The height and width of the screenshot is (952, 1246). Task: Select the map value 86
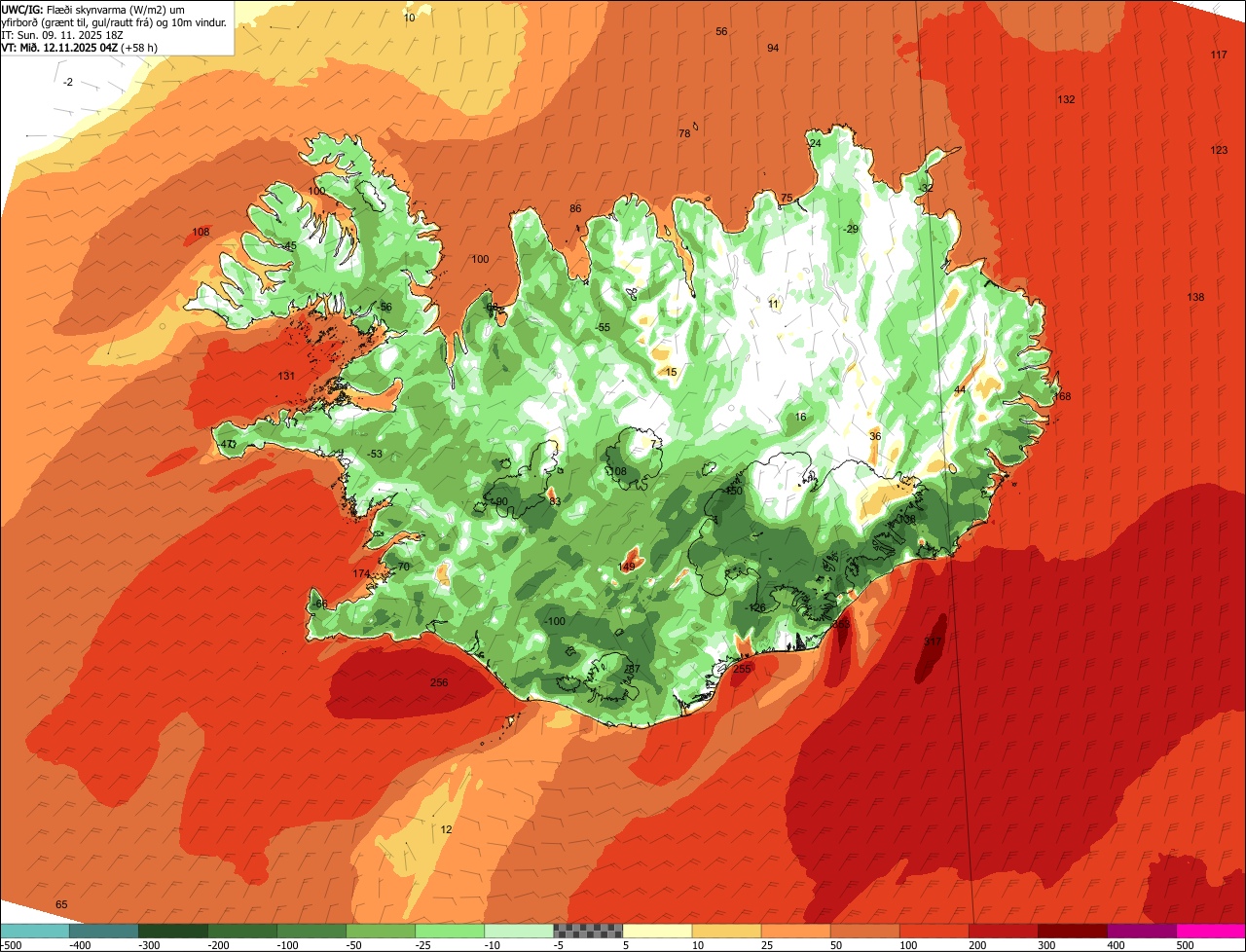click(x=575, y=208)
